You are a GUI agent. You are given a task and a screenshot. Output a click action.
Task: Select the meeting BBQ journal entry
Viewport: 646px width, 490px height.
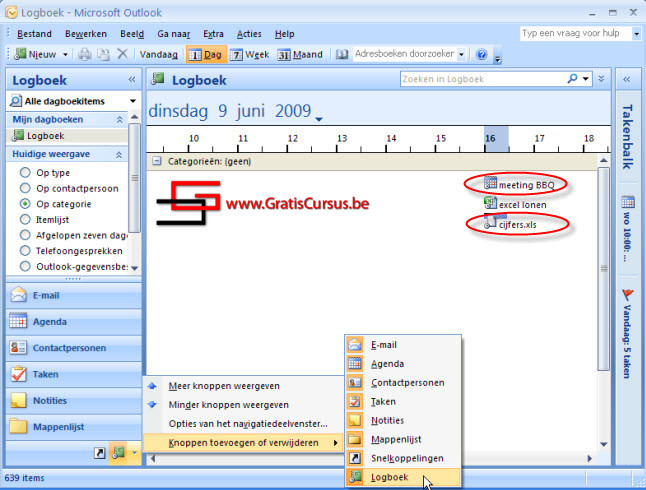coord(520,184)
